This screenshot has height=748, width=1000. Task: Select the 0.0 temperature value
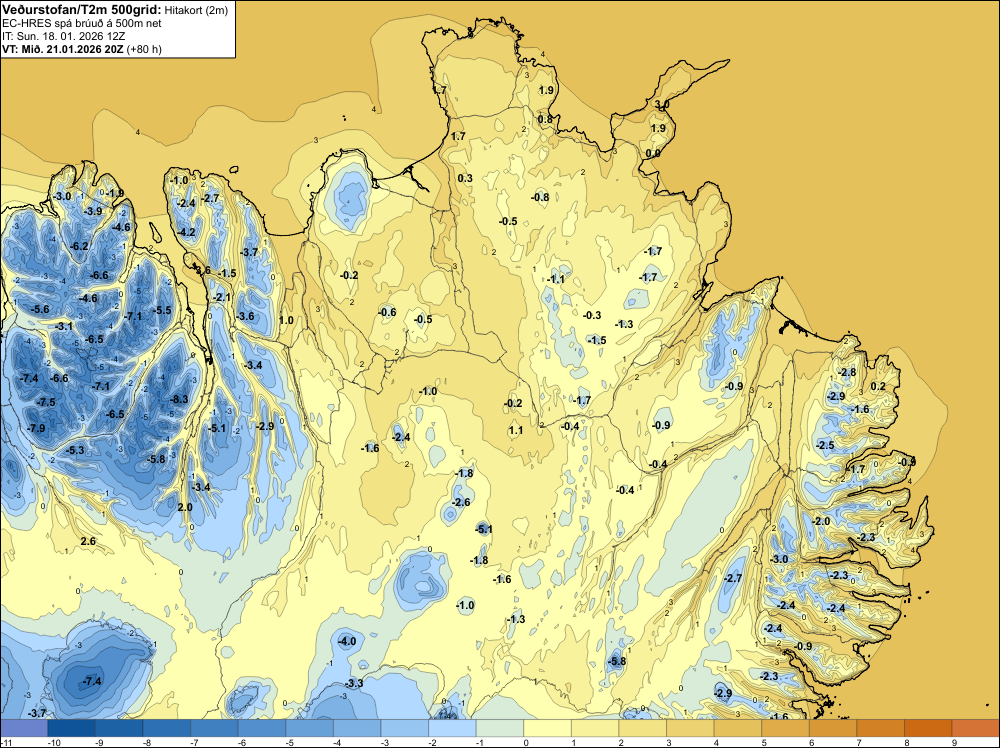653,153
